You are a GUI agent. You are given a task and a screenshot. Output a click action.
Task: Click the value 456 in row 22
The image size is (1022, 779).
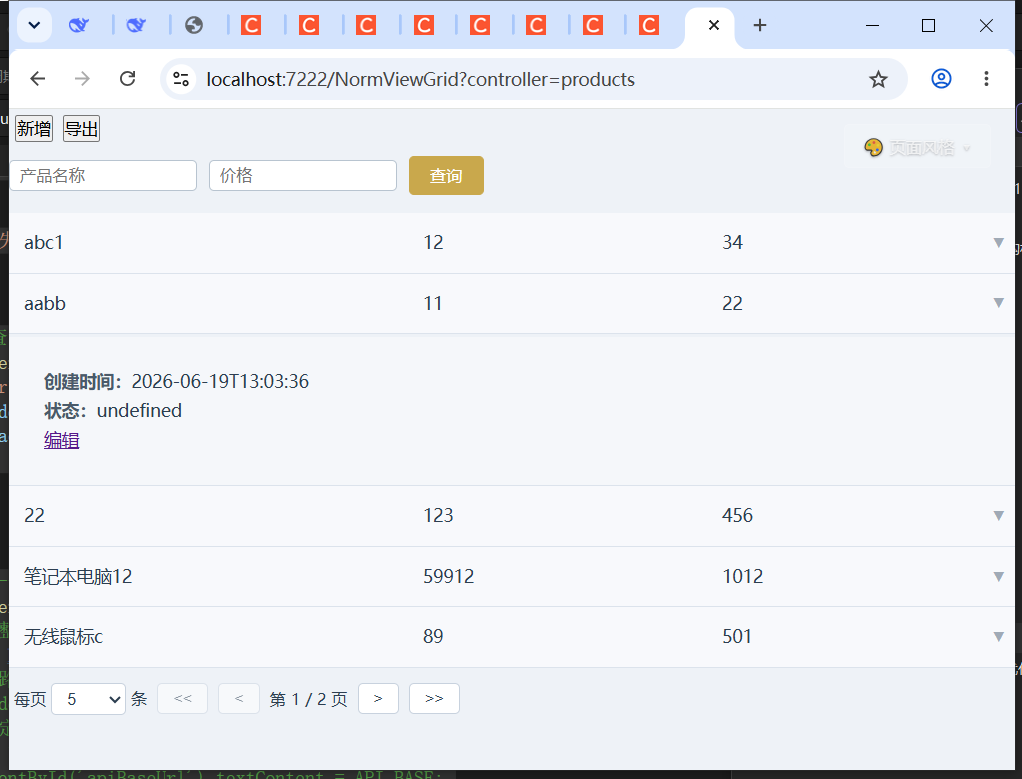pyautogui.click(x=737, y=516)
